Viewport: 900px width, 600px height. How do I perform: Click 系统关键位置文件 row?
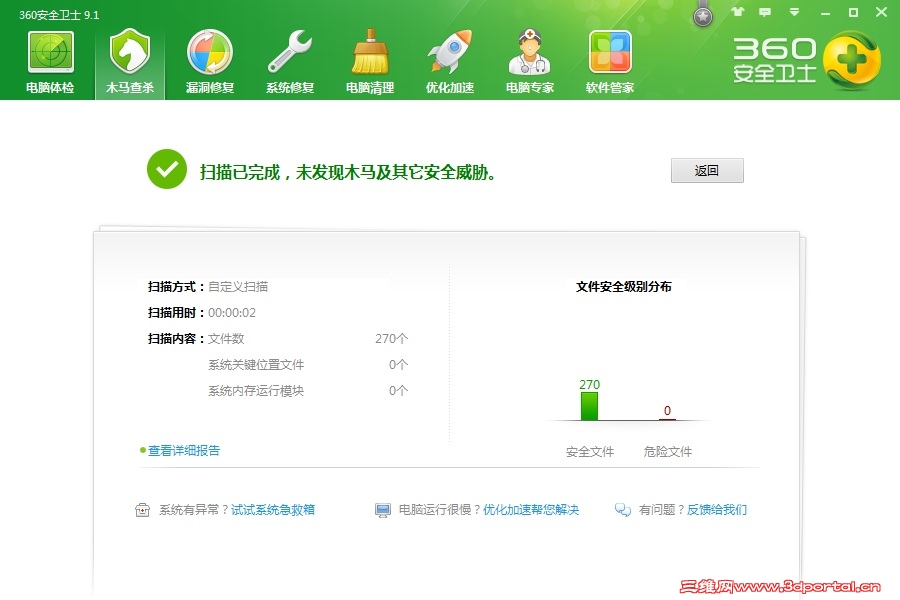[x=256, y=365]
